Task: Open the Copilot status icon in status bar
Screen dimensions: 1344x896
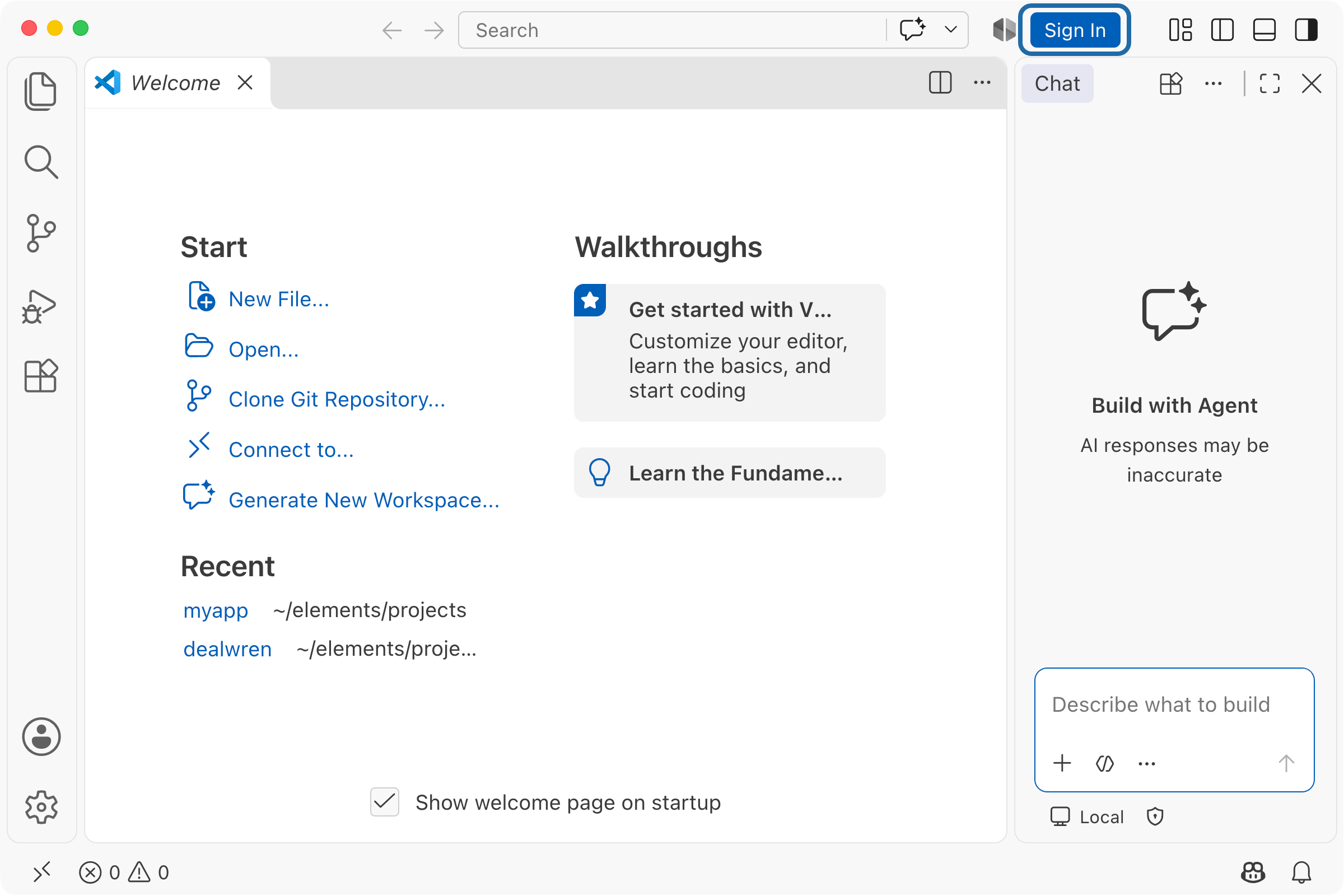Action: [1253, 872]
